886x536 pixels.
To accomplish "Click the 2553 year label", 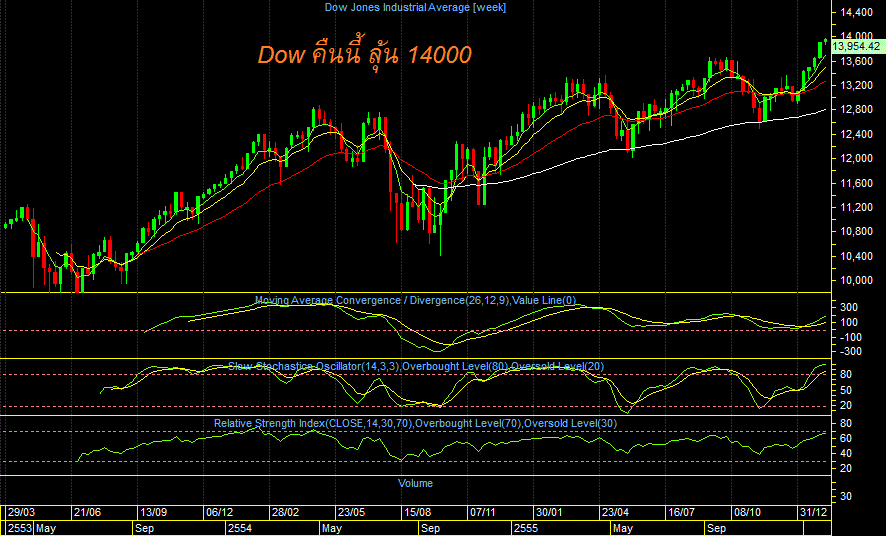I will (x=20, y=529).
